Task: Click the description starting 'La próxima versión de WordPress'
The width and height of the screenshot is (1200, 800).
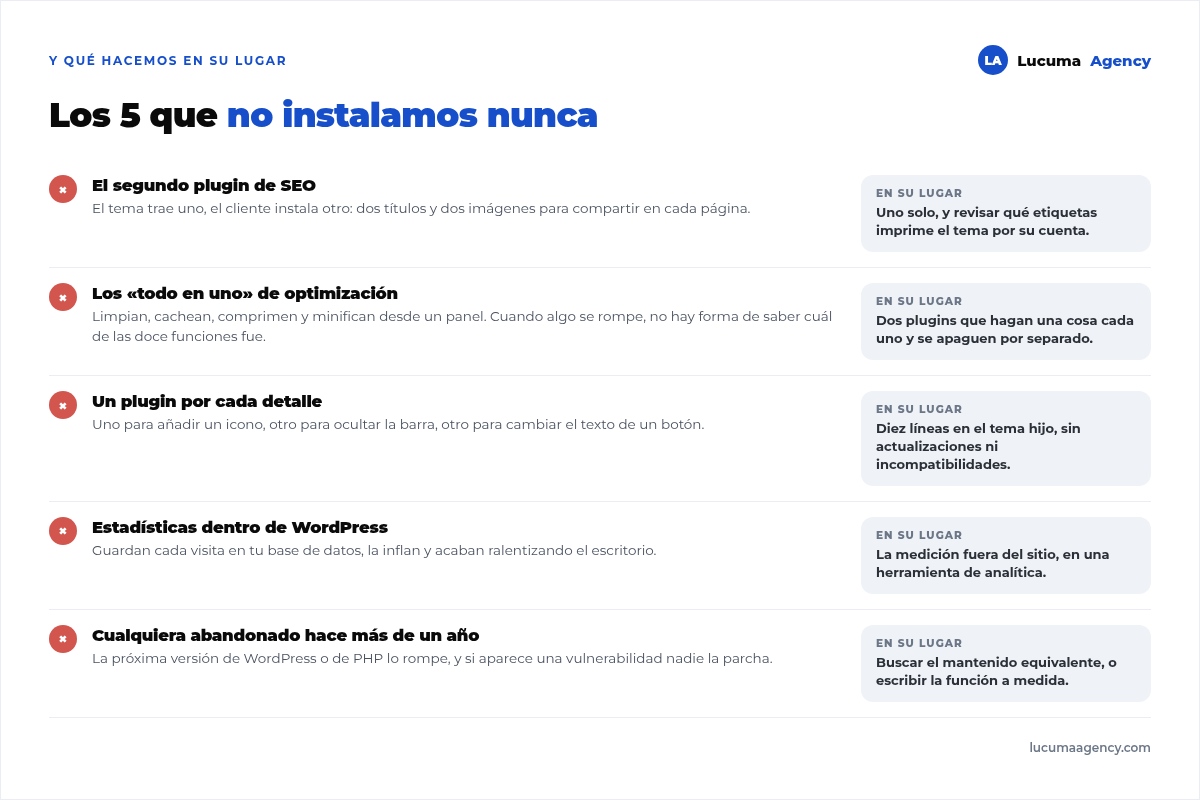Action: point(432,659)
